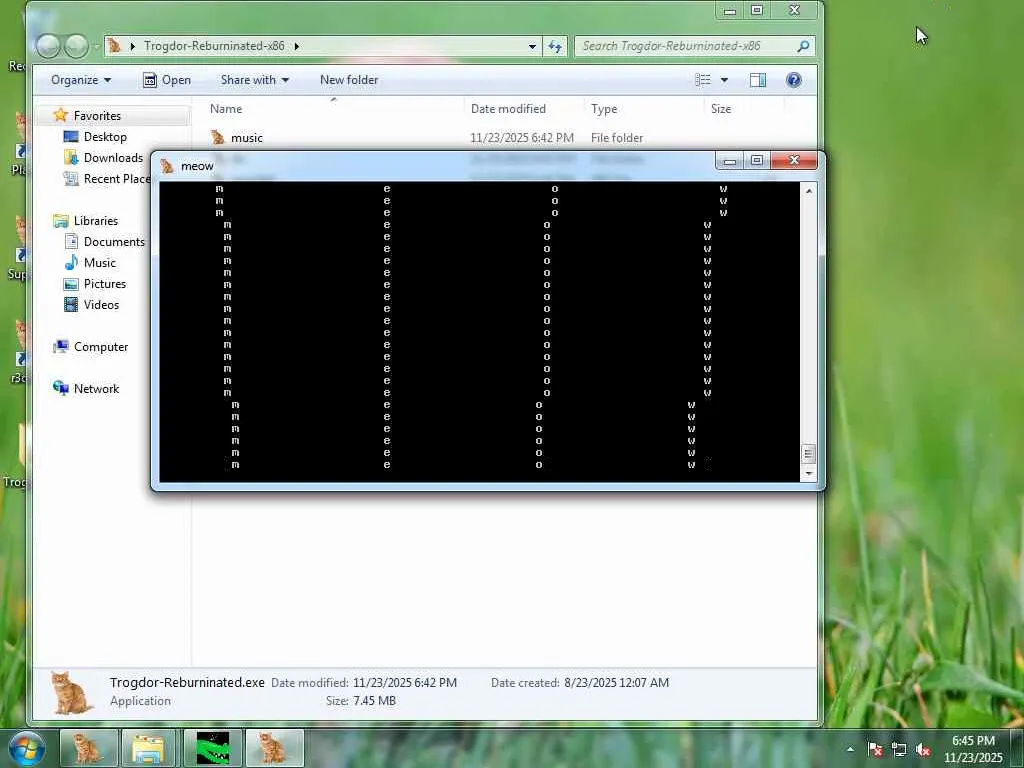Click meow window scrollbar up arrow
The height and width of the screenshot is (768, 1024).
(808, 191)
